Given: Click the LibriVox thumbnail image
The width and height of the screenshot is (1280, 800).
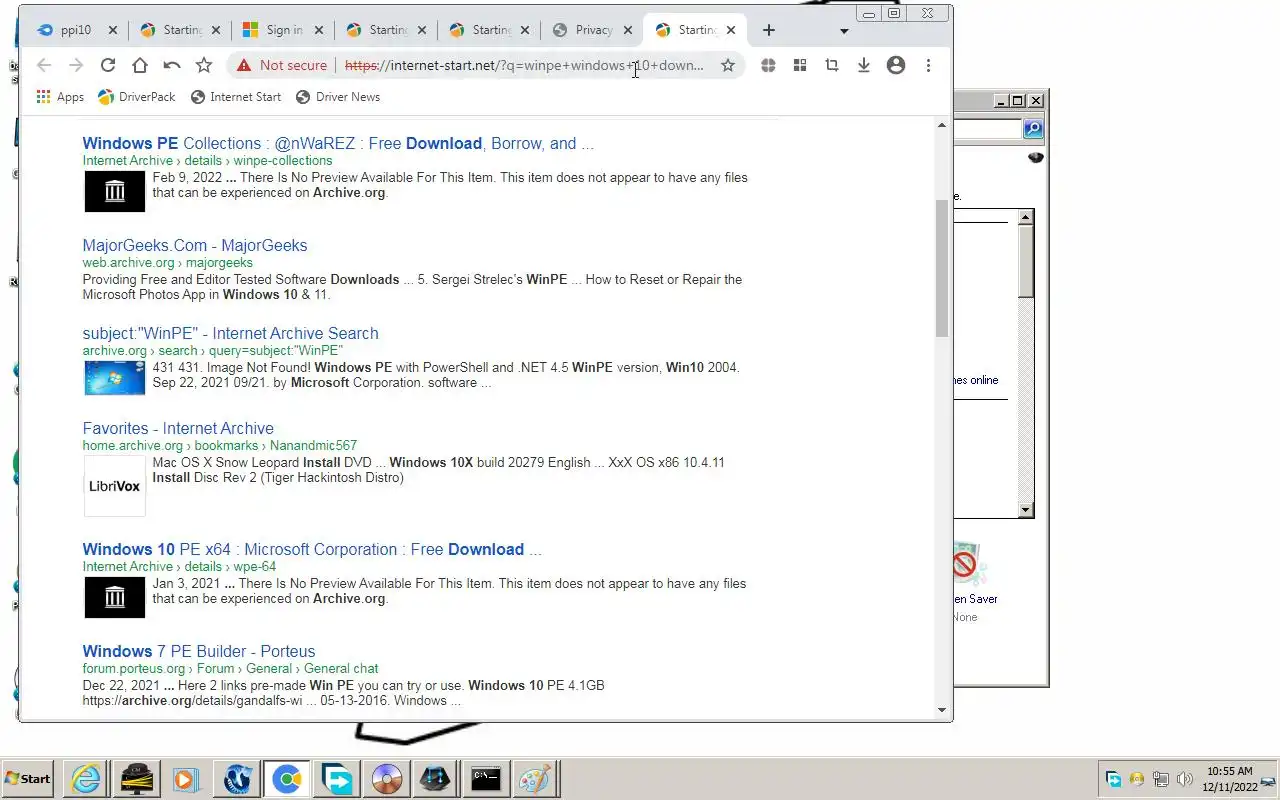Looking at the screenshot, I should click(114, 486).
